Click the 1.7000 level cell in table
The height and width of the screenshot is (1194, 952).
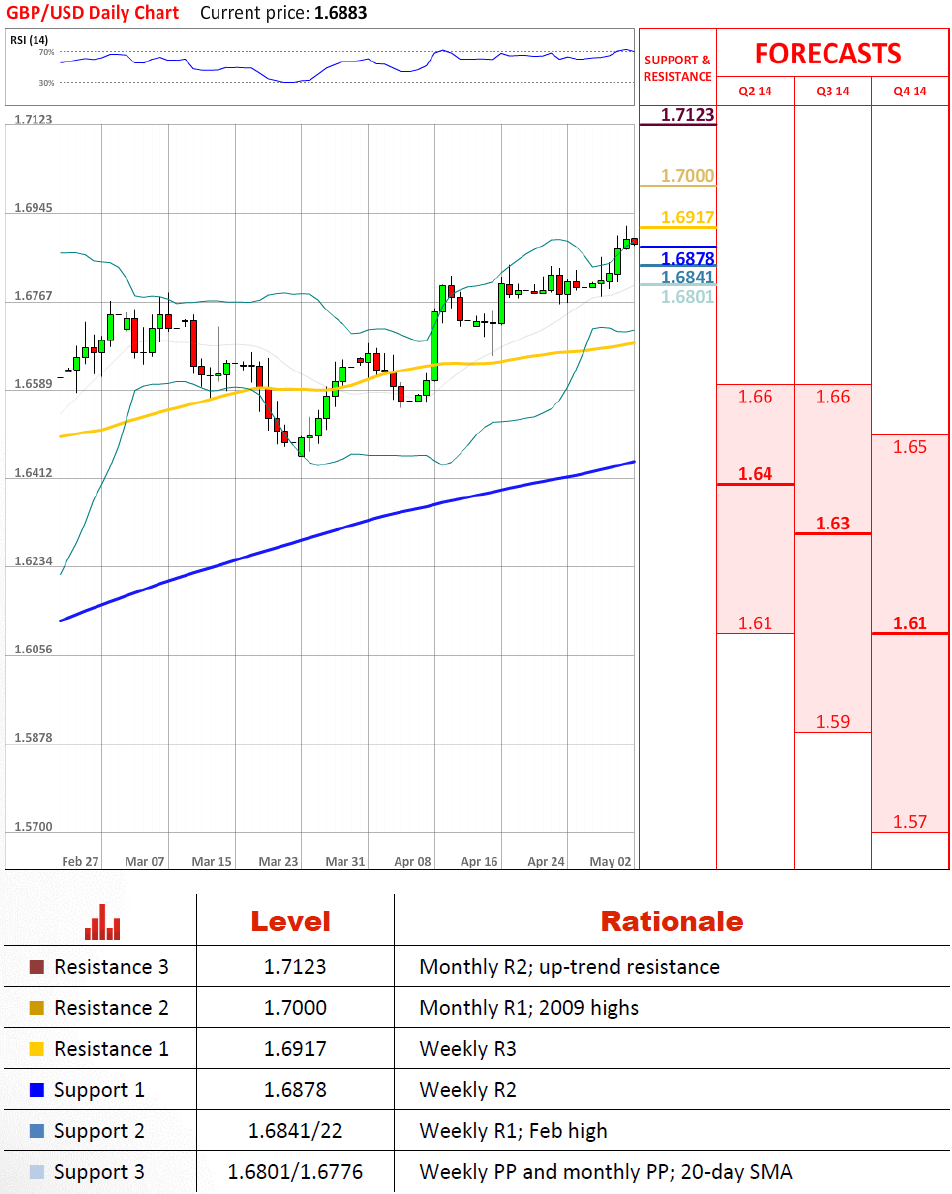pyautogui.click(x=295, y=1008)
